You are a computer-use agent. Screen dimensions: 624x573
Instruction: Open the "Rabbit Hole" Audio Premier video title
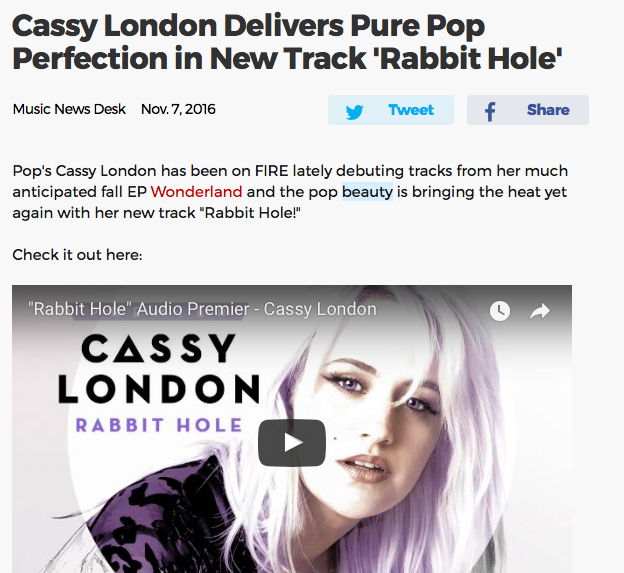202,309
